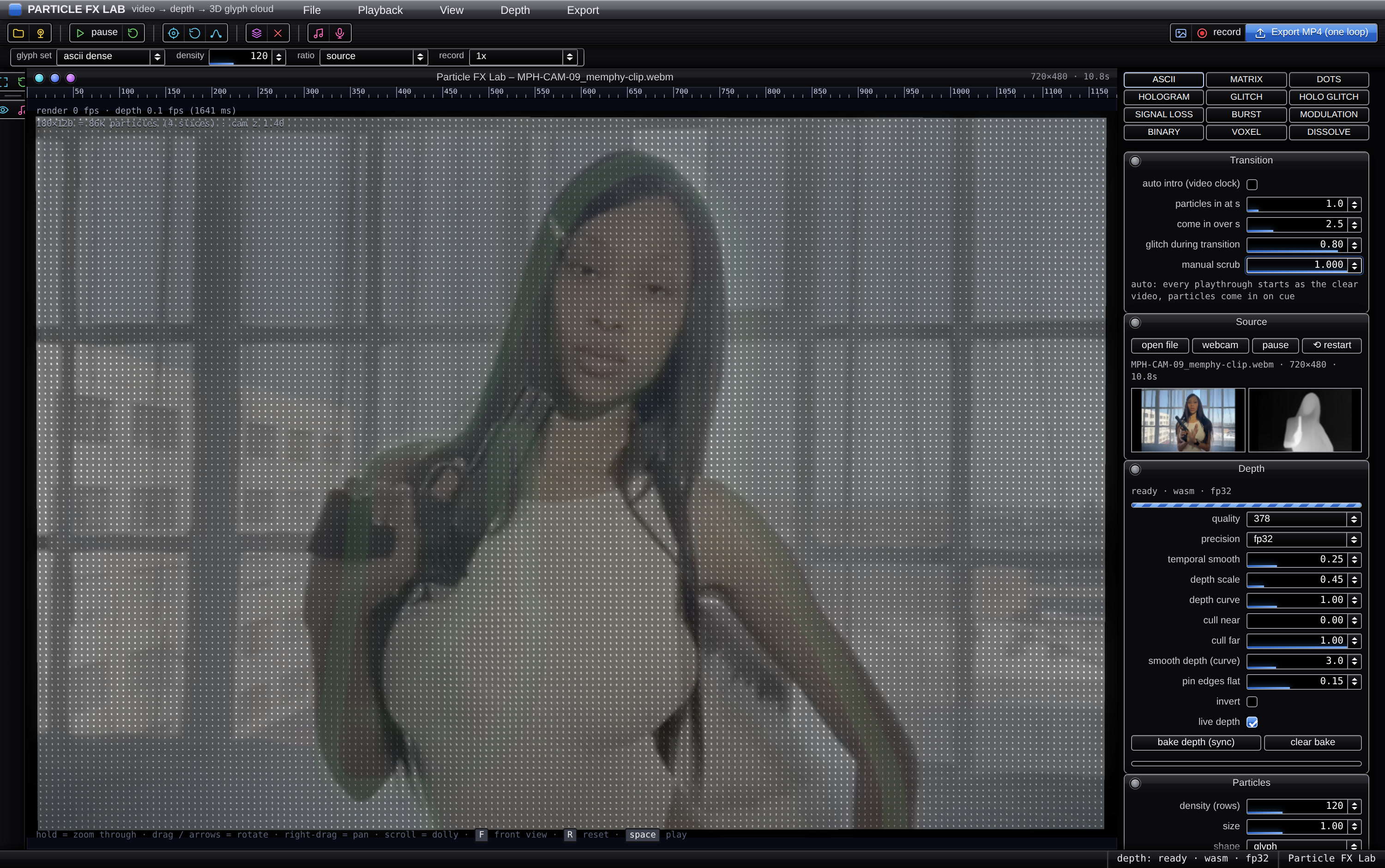Open the precision fp32 dropdown

coord(1303,539)
